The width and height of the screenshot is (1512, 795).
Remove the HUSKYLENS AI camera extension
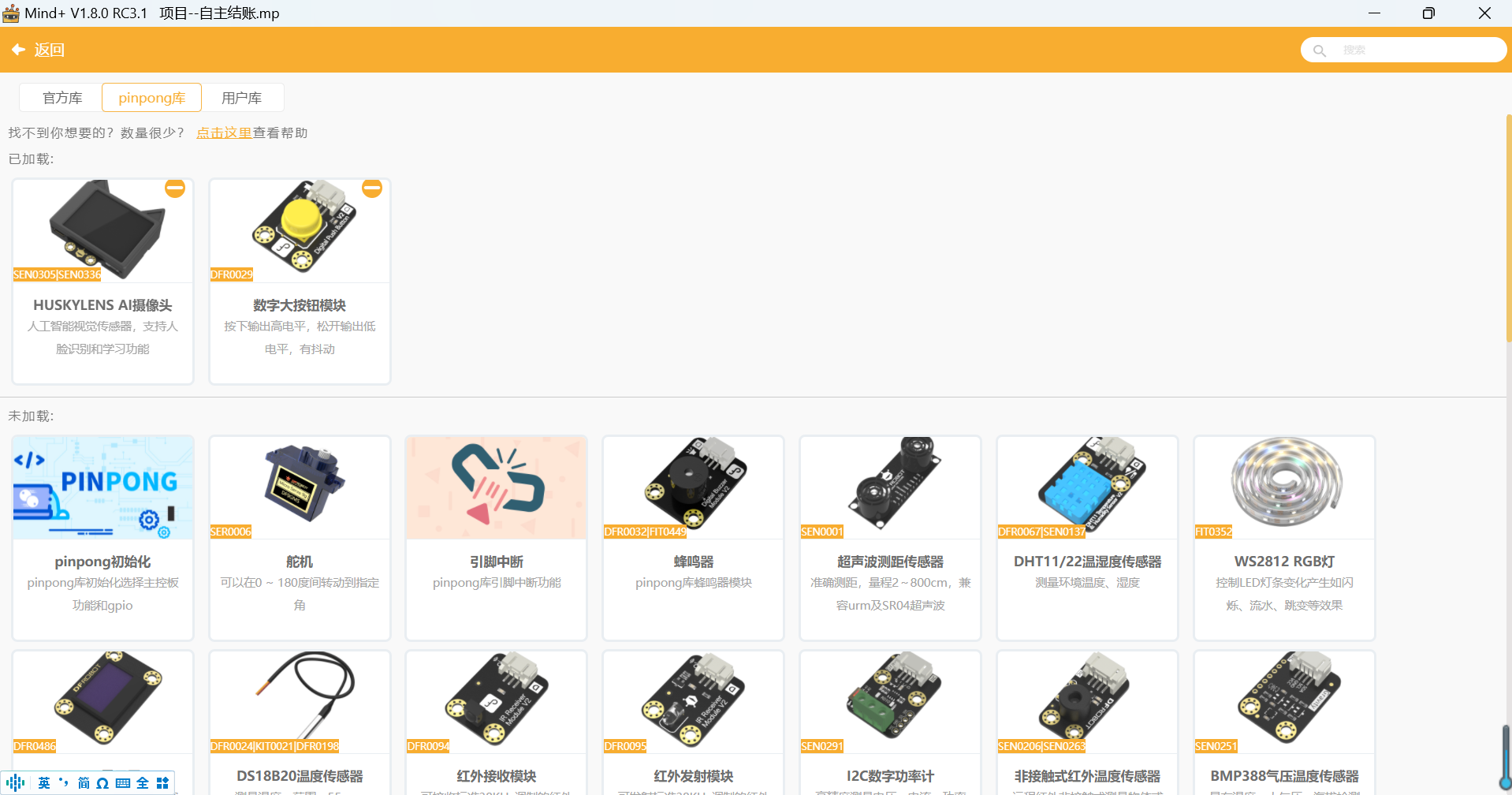(175, 188)
